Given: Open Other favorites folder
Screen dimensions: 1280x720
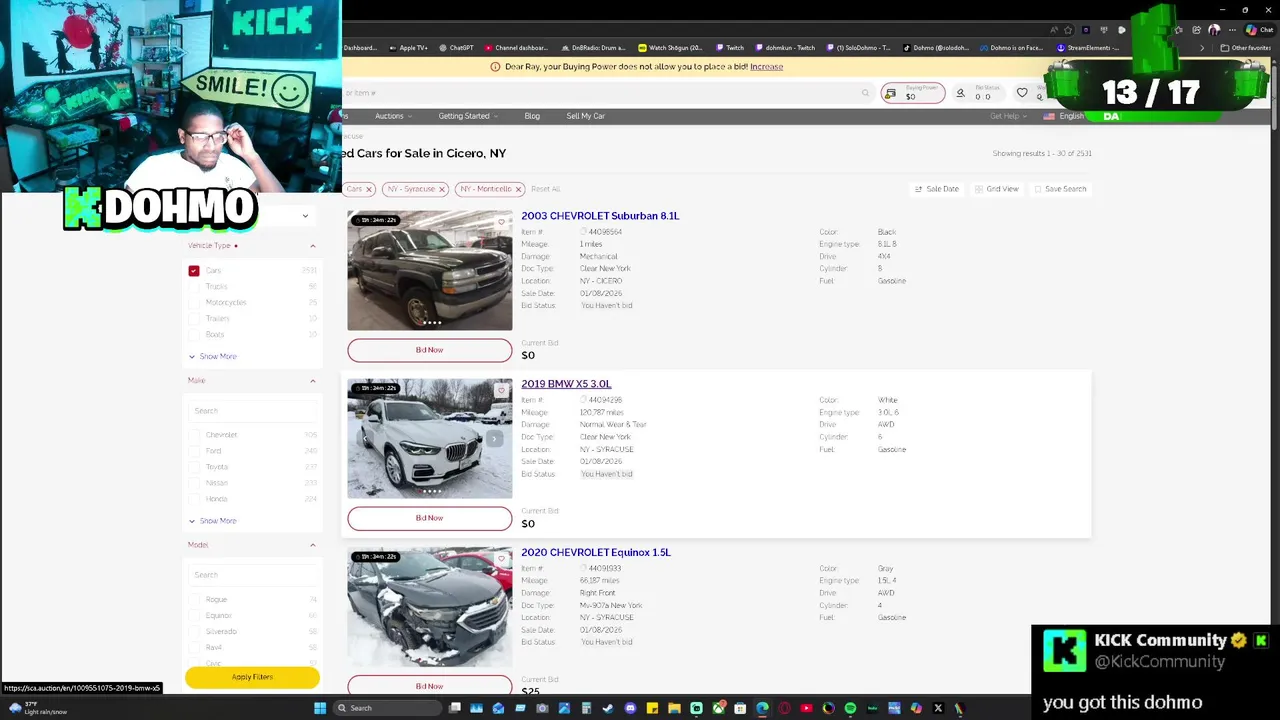Looking at the screenshot, I should 1246,48.
